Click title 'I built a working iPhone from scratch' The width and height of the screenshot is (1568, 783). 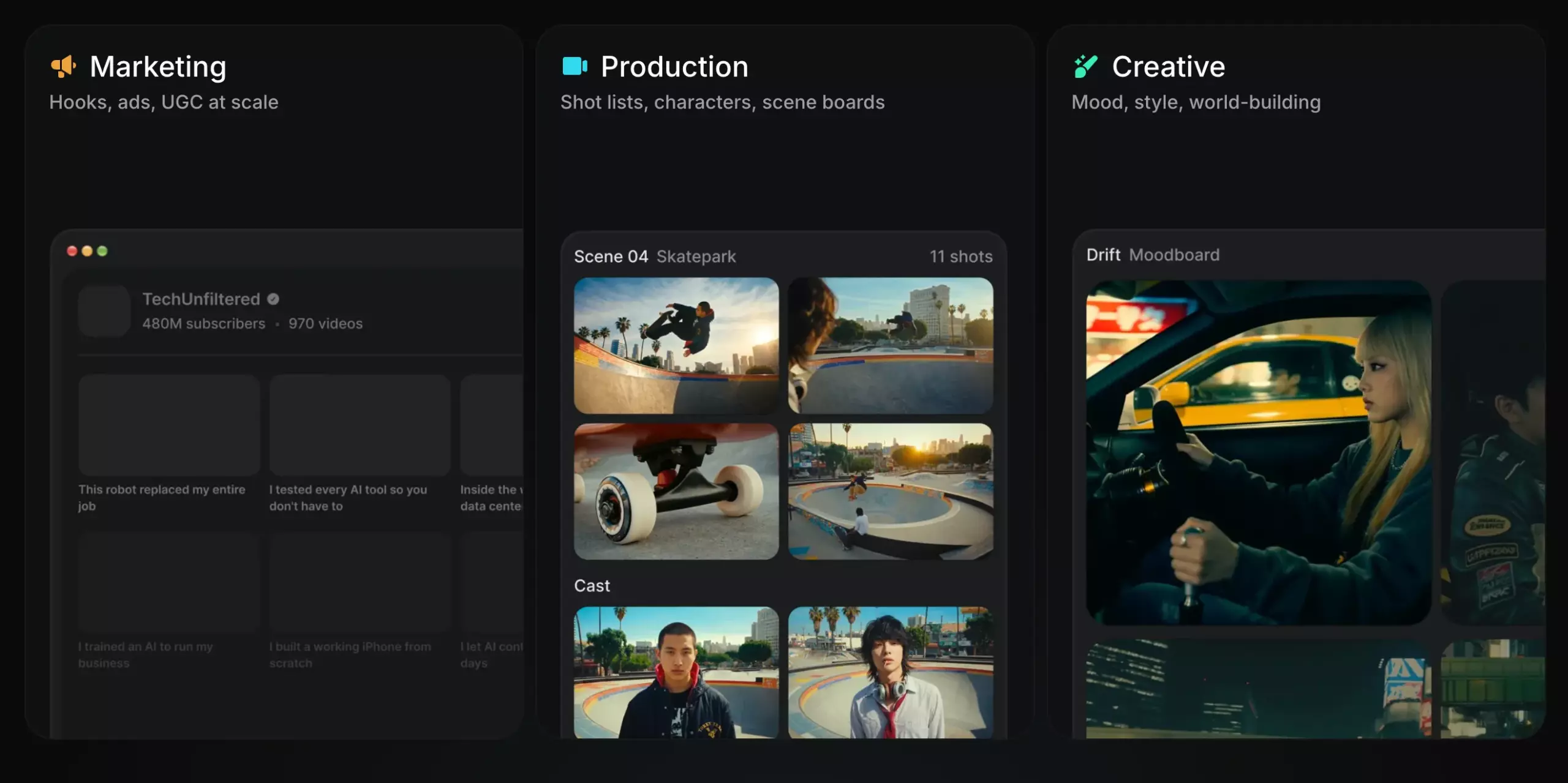(350, 655)
